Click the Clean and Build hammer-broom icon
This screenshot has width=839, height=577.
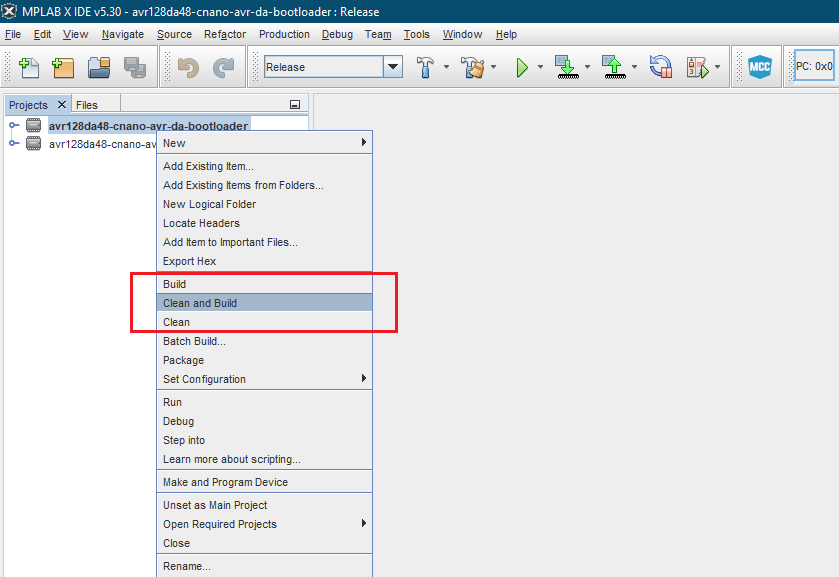point(473,67)
